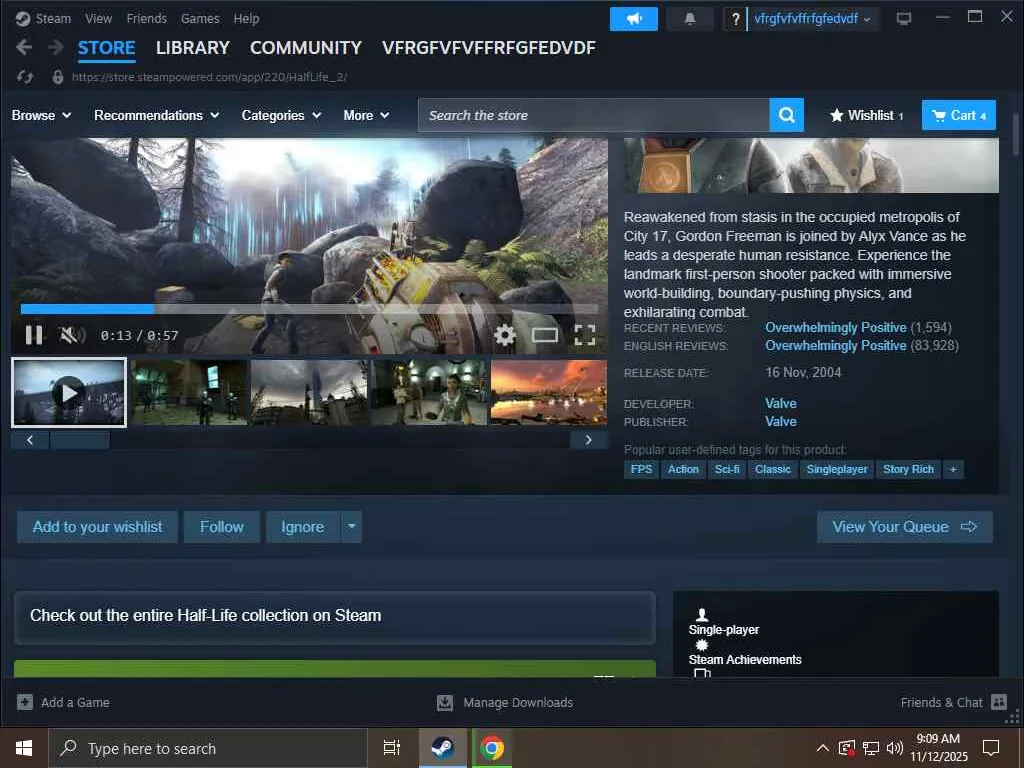
Task: Open Half-Life collection banner
Action: [x=334, y=617]
